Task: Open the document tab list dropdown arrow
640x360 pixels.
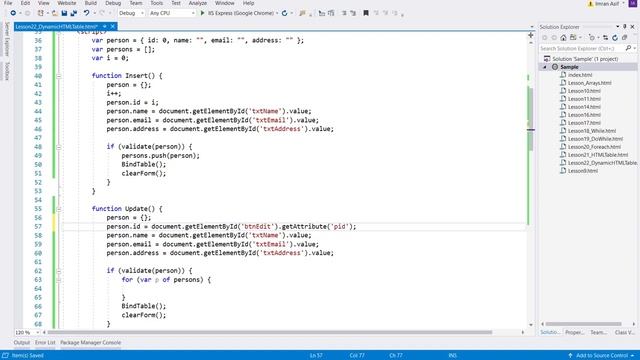Action: 532,27
